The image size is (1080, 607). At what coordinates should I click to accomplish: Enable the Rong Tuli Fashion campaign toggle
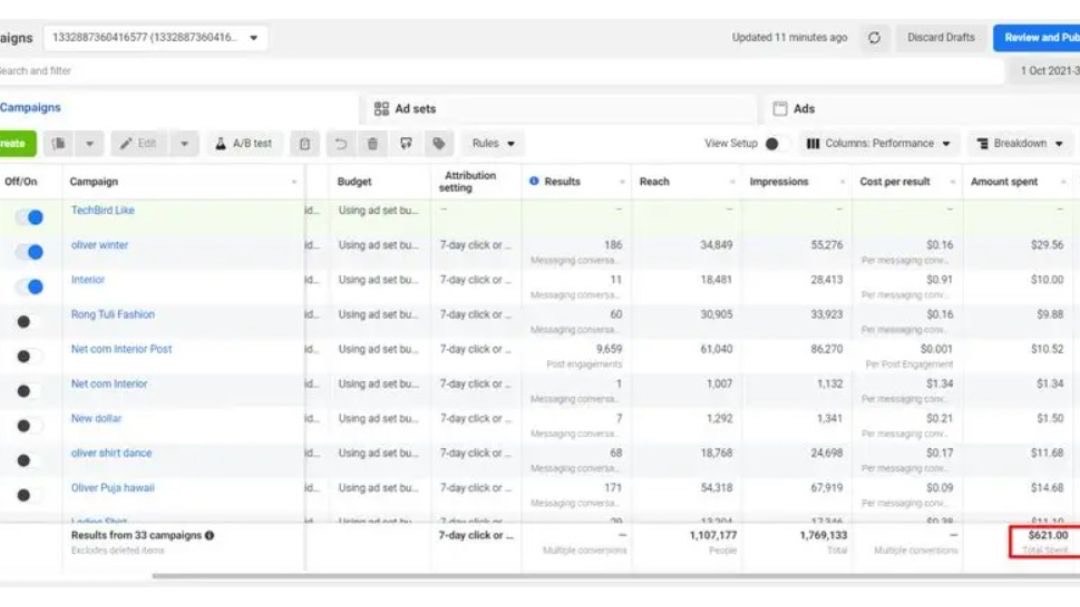[29, 322]
